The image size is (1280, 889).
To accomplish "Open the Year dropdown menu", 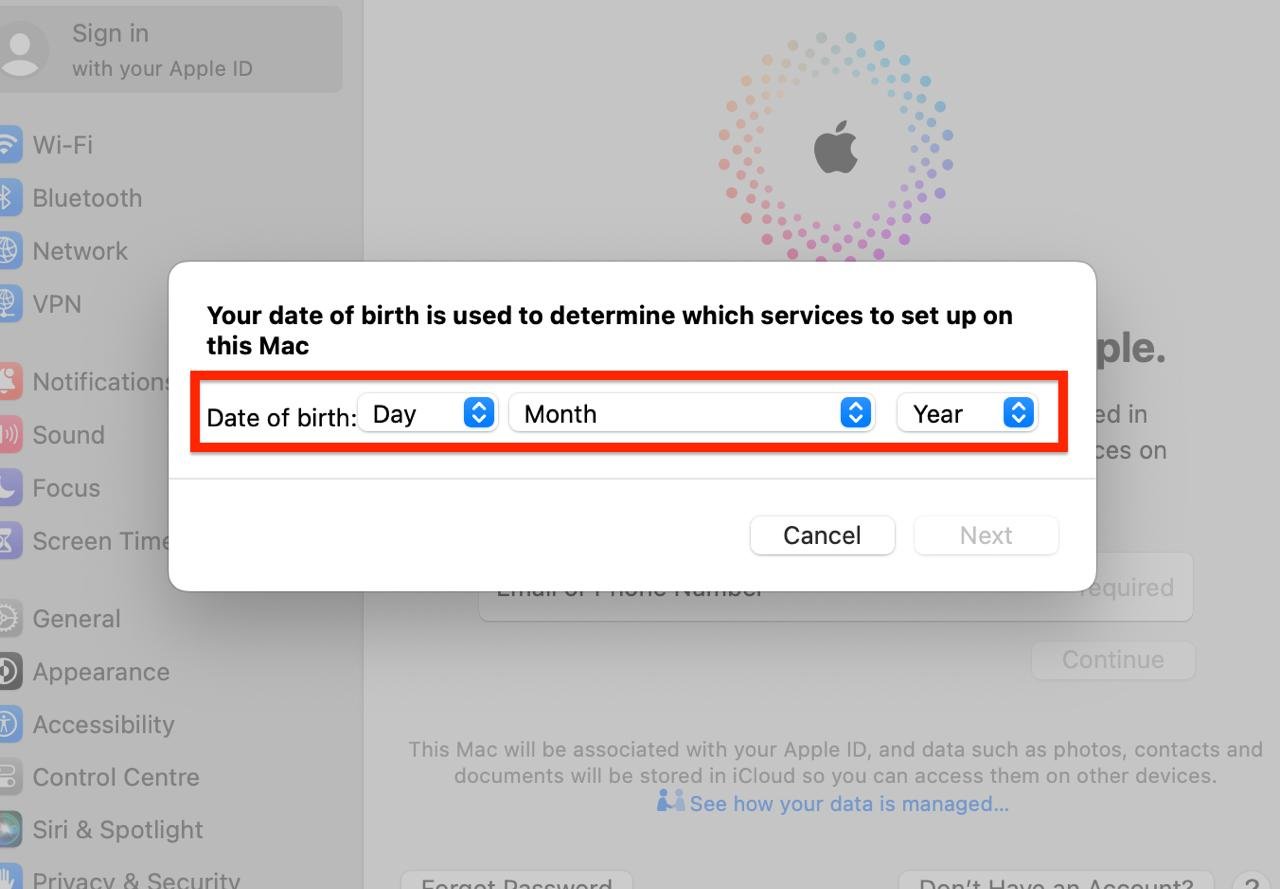I will (x=968, y=413).
